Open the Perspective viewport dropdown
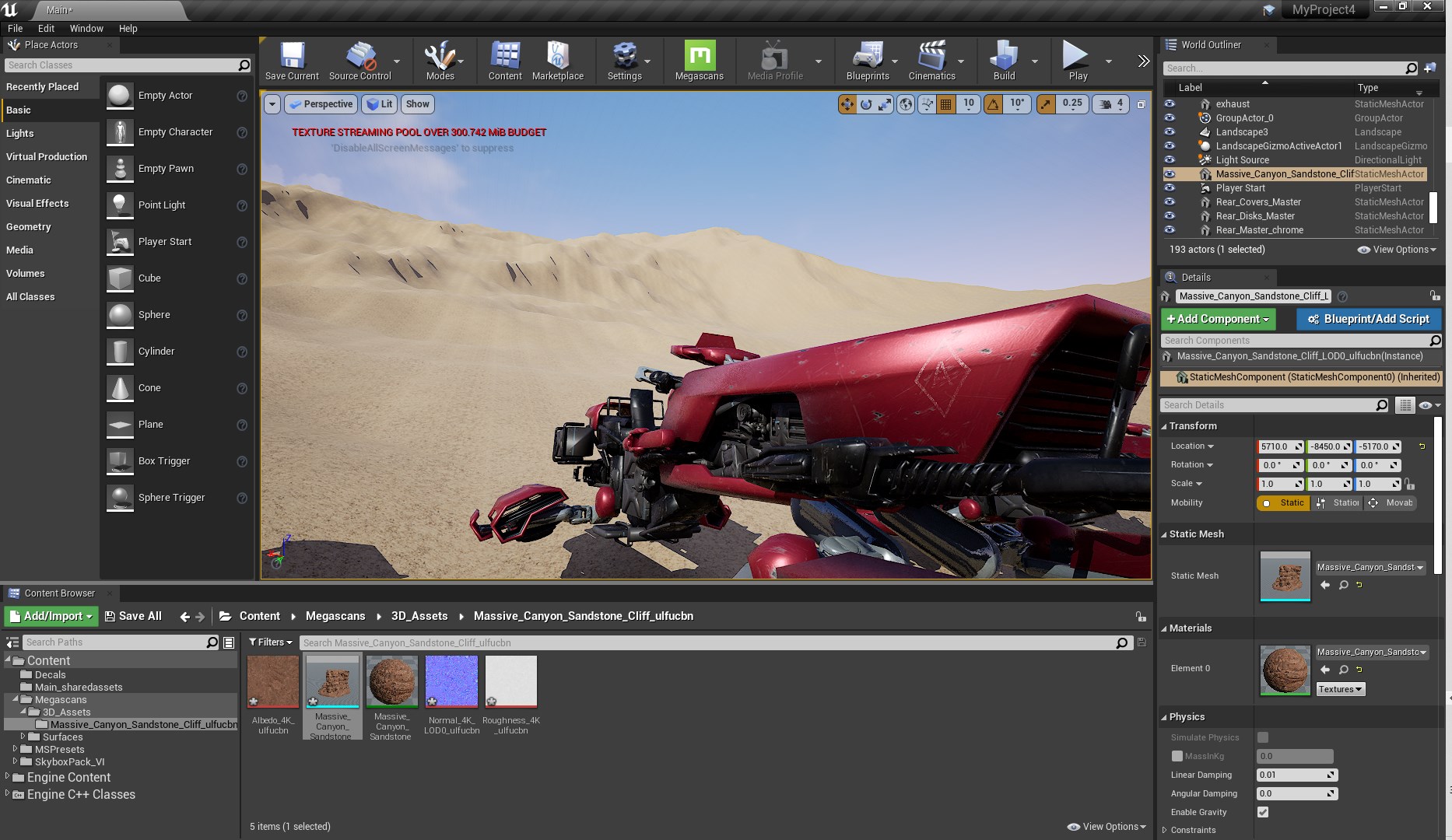This screenshot has height=840, width=1452. 320,103
